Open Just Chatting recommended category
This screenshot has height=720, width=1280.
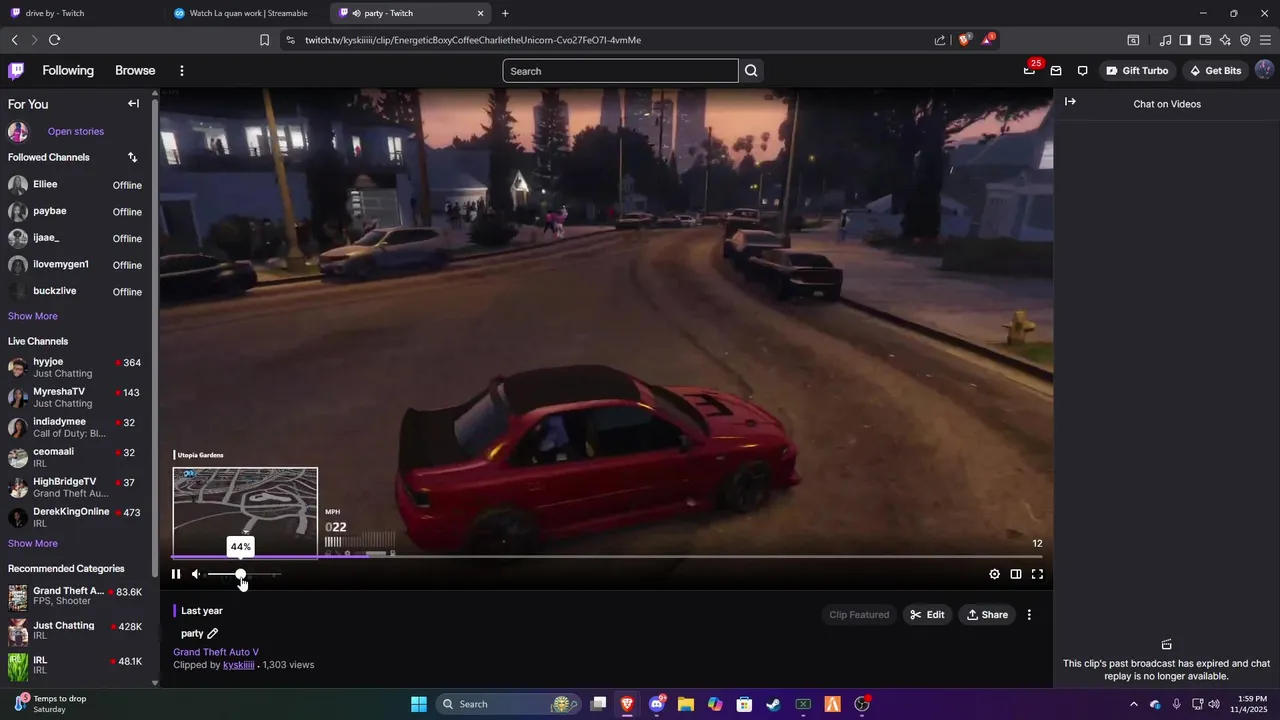(x=76, y=631)
